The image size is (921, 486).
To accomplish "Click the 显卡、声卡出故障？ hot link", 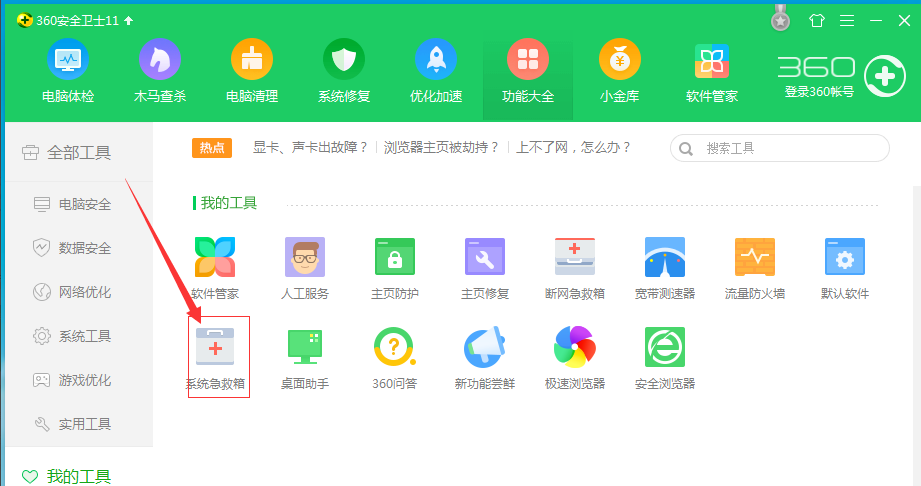I will (310, 148).
